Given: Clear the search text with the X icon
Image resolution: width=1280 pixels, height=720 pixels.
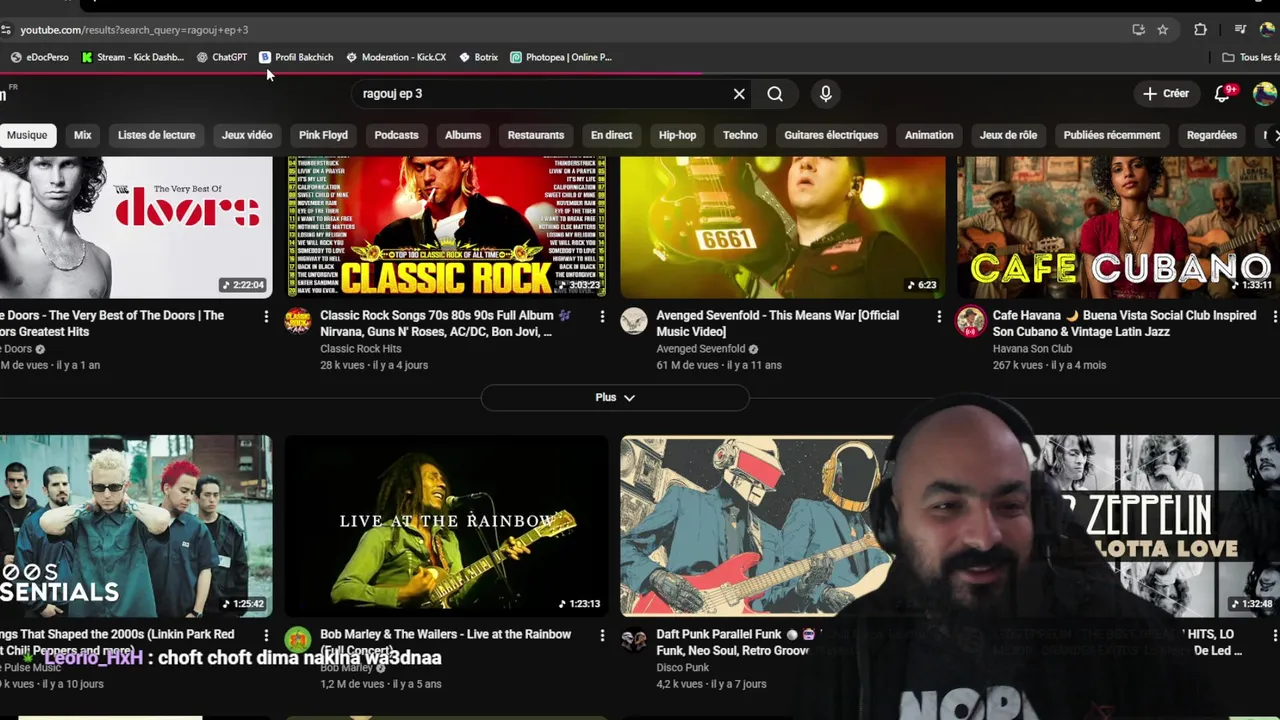Looking at the screenshot, I should point(739,93).
